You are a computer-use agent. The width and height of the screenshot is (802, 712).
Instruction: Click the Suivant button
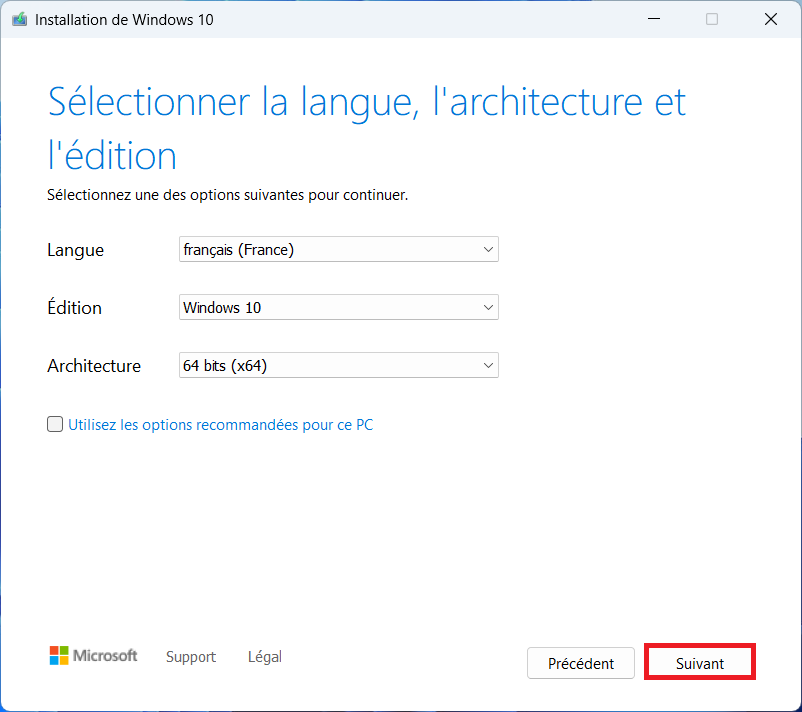(x=699, y=662)
